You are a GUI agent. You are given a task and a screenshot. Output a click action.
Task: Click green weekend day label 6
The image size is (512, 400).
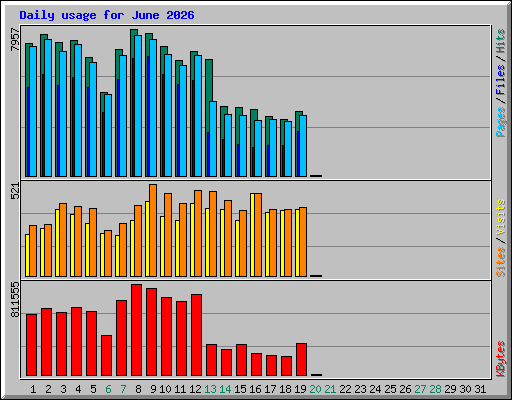(x=108, y=389)
